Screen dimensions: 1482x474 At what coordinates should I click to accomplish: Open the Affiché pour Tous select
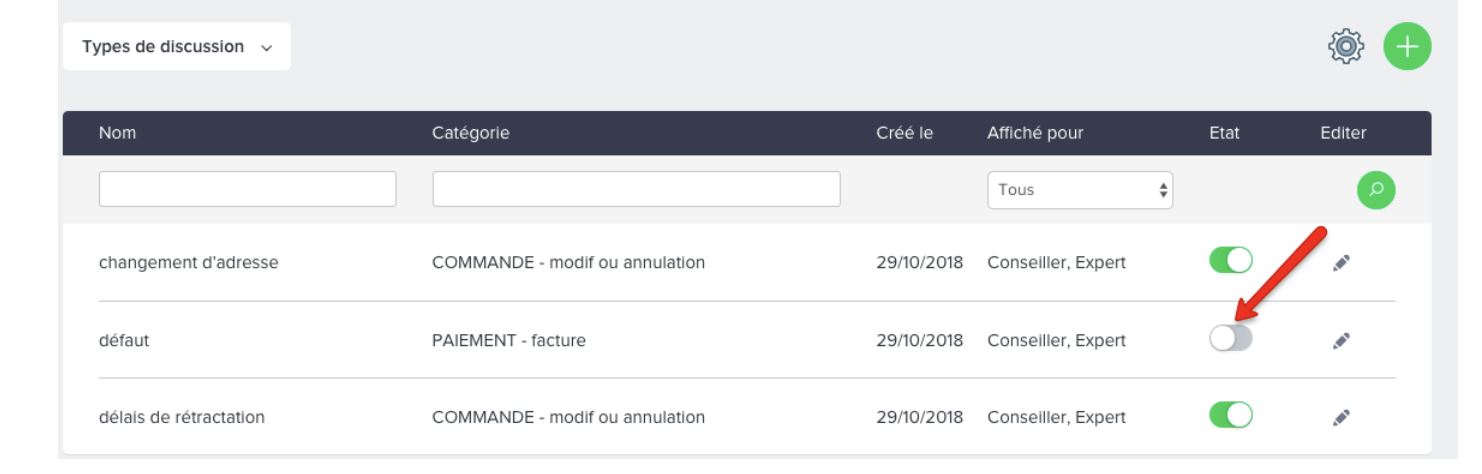pyautogui.click(x=1080, y=190)
